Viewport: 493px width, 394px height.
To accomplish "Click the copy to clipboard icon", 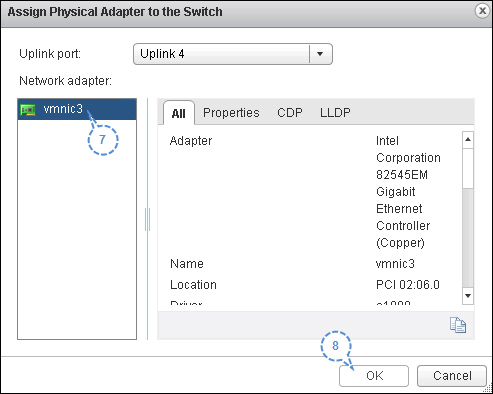I will click(x=458, y=325).
